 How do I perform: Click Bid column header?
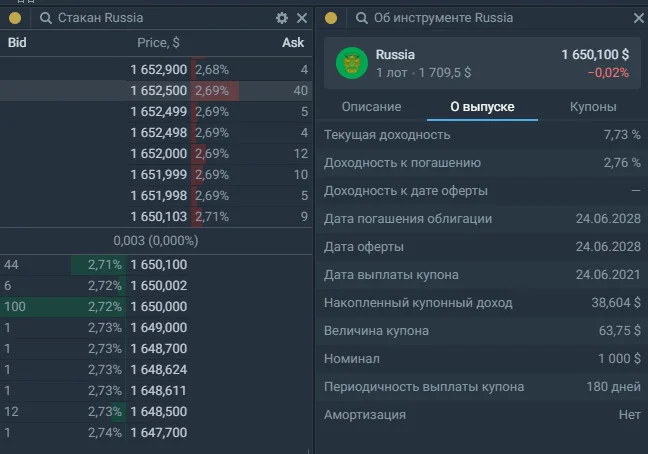coord(17,43)
